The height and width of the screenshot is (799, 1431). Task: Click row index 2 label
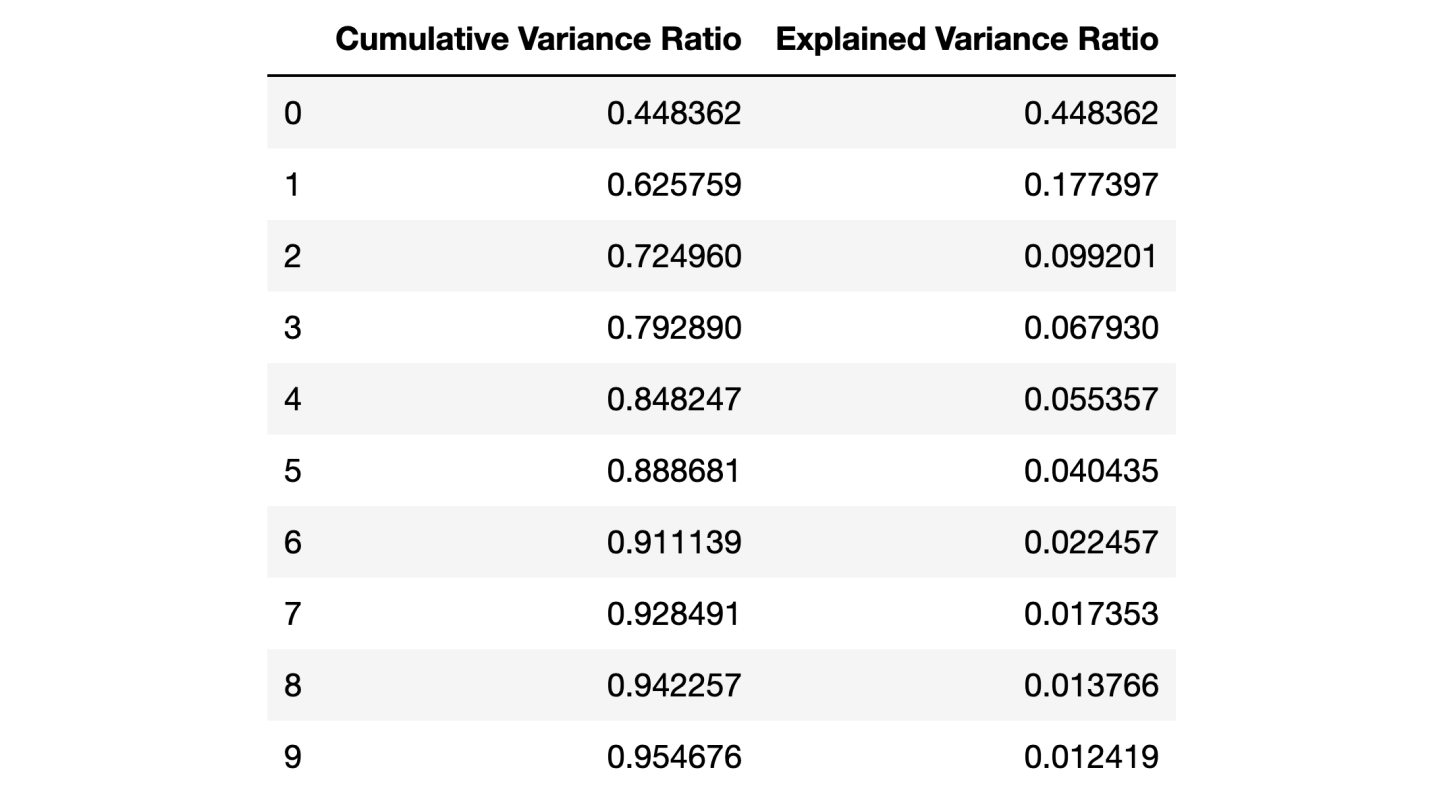point(291,257)
